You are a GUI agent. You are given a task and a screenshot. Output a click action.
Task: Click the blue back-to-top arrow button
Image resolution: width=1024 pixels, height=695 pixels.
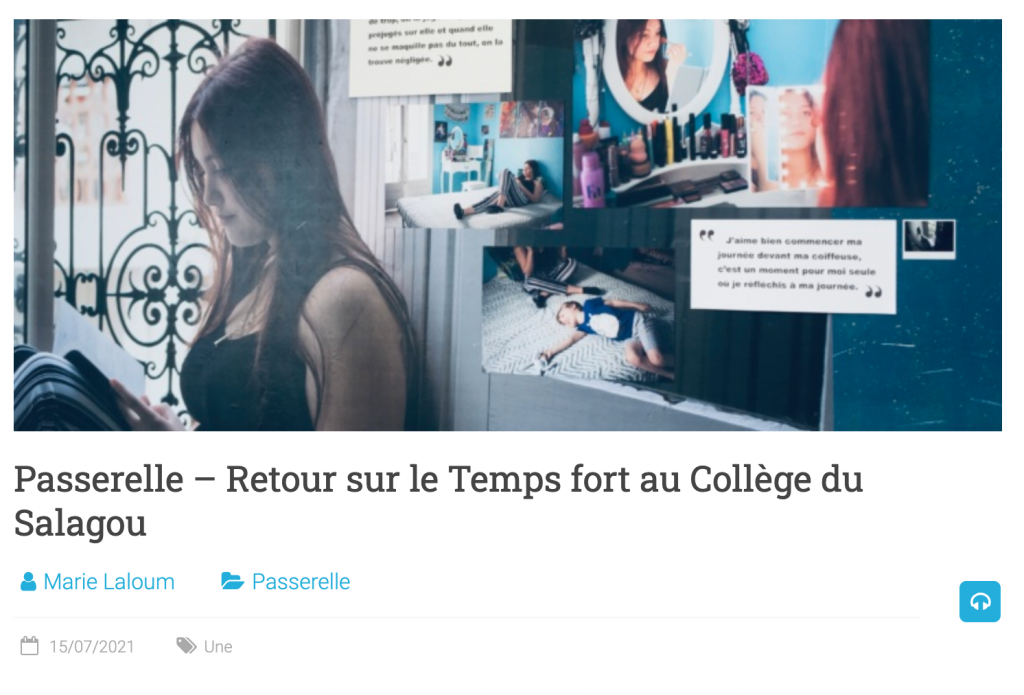(979, 601)
